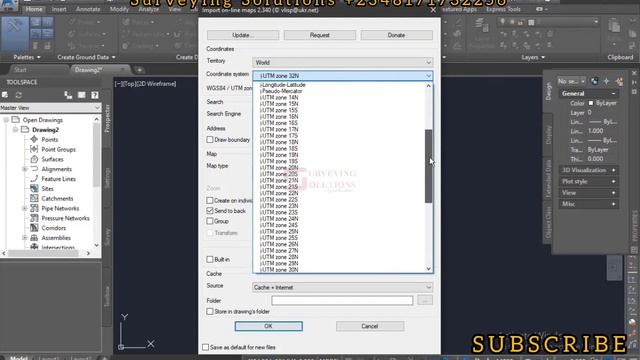The image size is (640, 360).
Task: Open the Modify ribbon tab
Action: (x=119, y=9)
